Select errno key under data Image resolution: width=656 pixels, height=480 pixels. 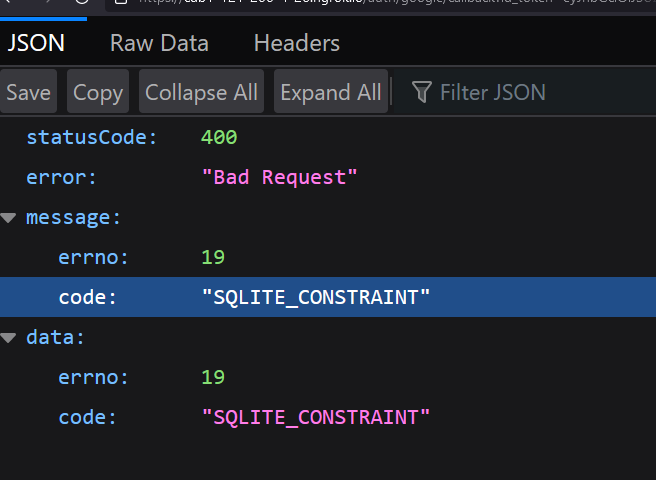93,377
